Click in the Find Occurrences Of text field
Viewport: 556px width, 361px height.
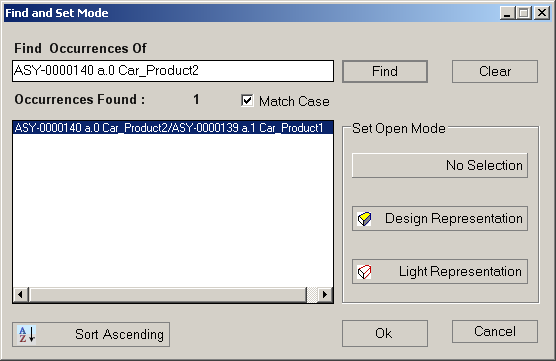(173, 71)
